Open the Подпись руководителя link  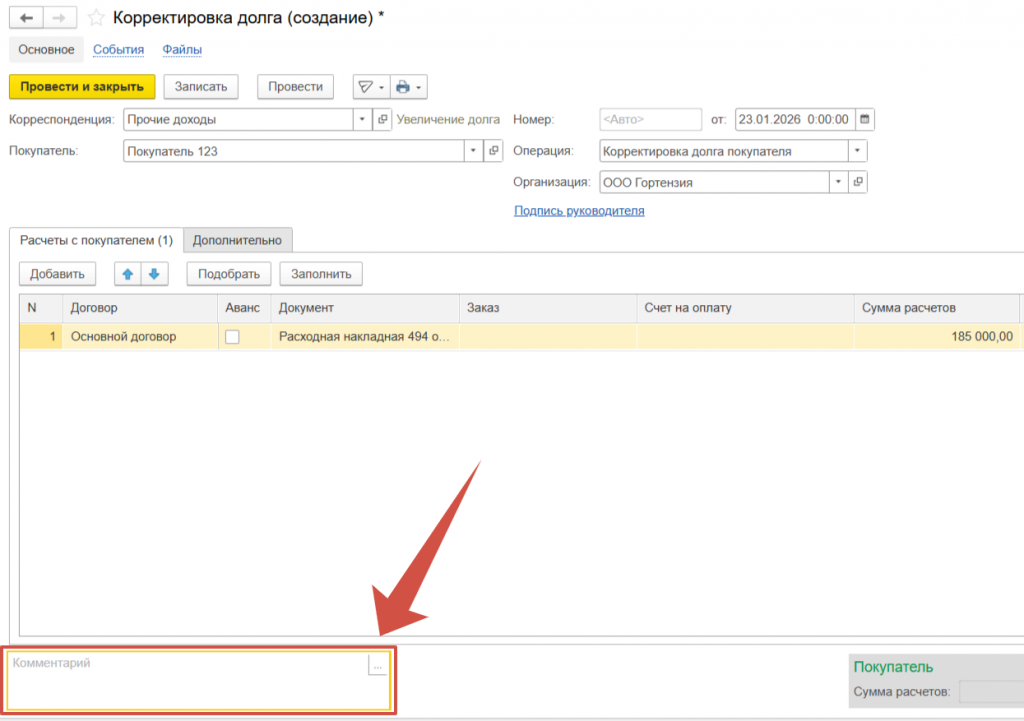pyautogui.click(x=579, y=211)
